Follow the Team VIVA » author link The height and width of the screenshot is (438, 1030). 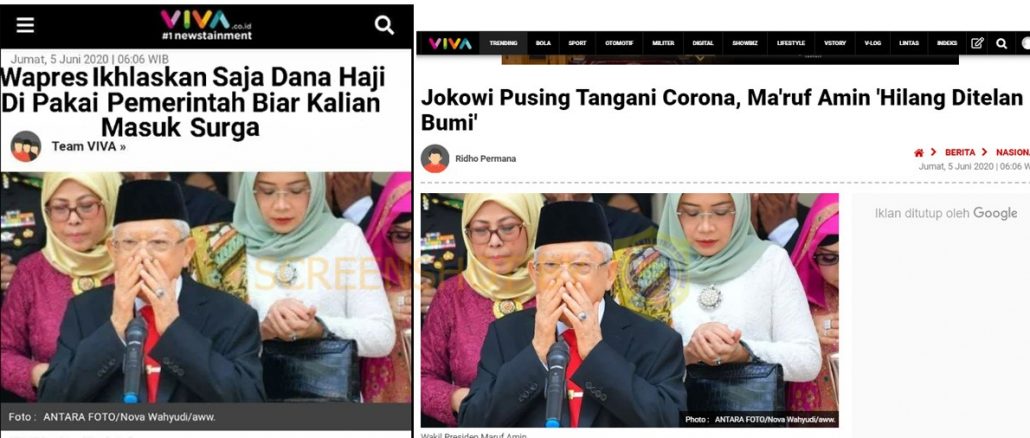pyautogui.click(x=89, y=146)
